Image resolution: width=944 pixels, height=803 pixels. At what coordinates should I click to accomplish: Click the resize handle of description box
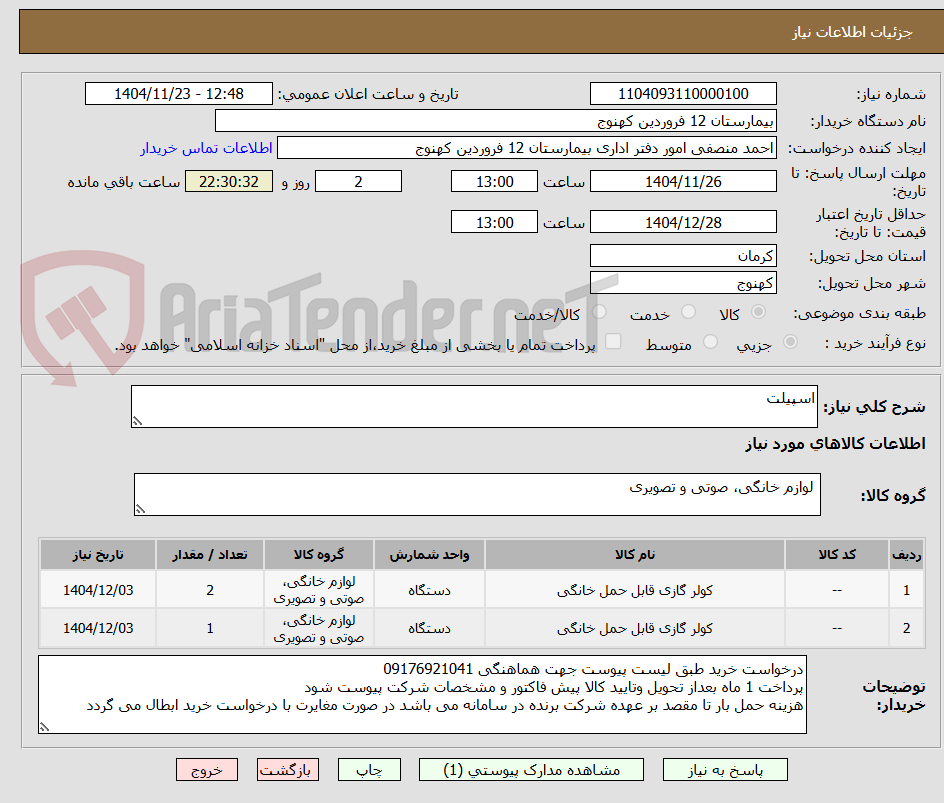[137, 421]
